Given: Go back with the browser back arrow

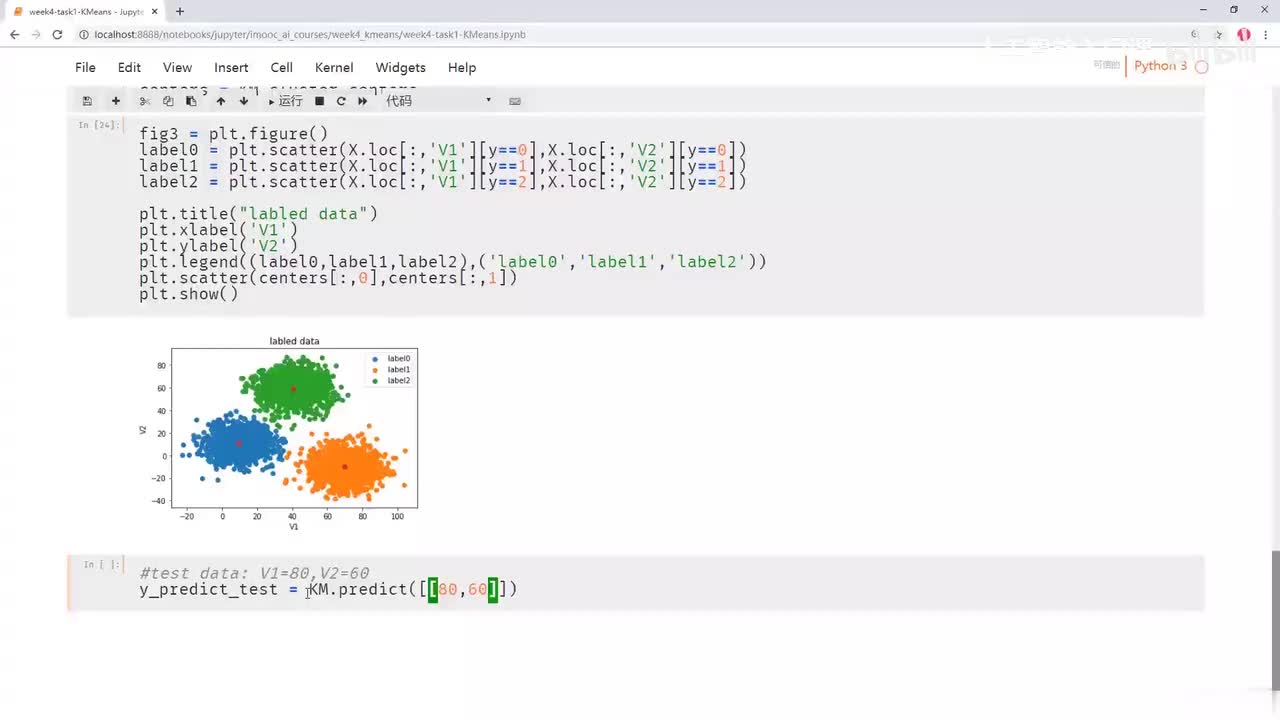Looking at the screenshot, I should click(x=14, y=34).
